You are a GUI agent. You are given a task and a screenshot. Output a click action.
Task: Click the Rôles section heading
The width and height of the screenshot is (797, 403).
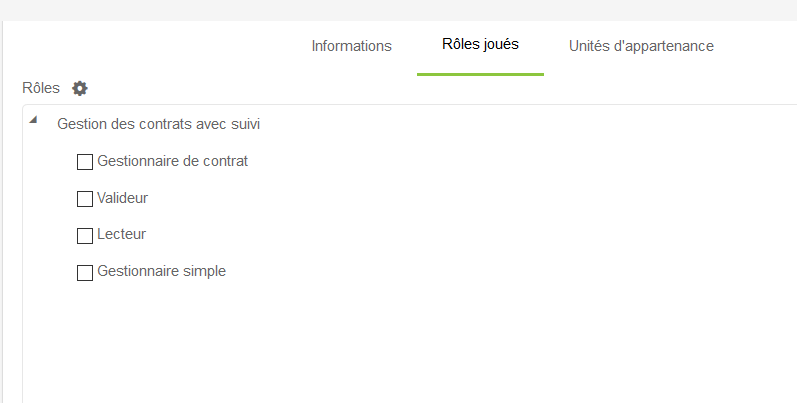(x=41, y=88)
